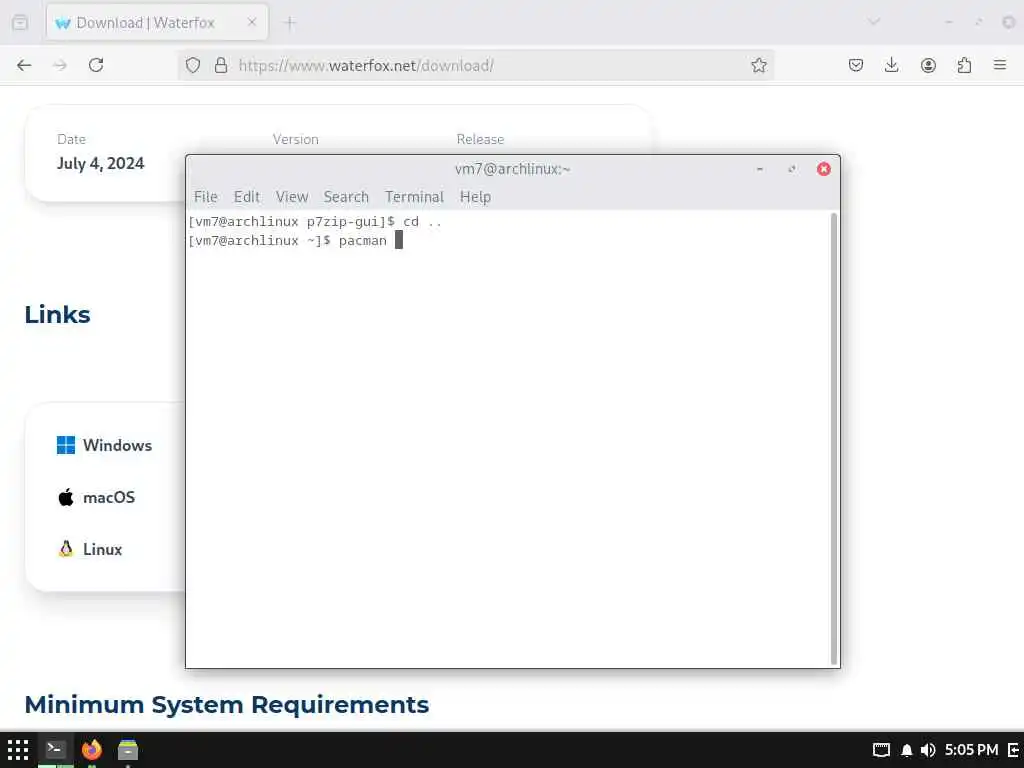Image resolution: width=1024 pixels, height=768 pixels.
Task: Close the Download | Waterfox tab
Action: coord(252,22)
